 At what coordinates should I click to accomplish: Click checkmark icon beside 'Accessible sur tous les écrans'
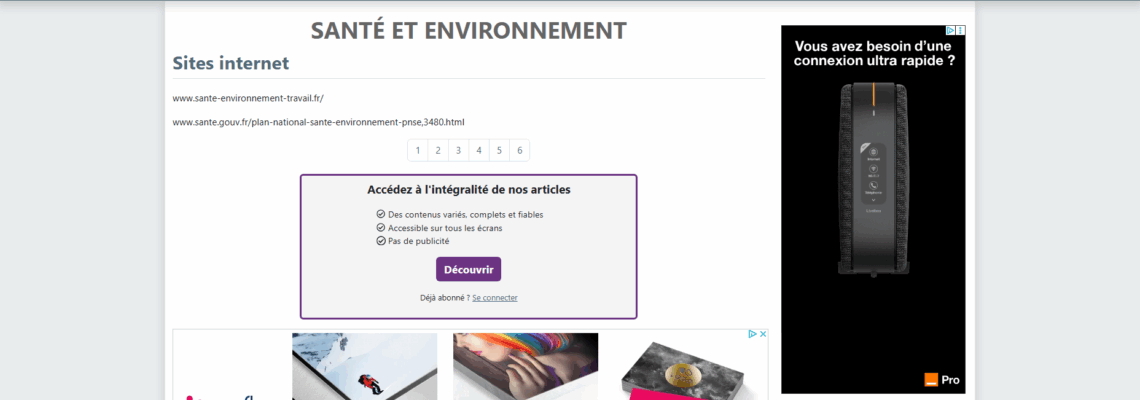[380, 227]
